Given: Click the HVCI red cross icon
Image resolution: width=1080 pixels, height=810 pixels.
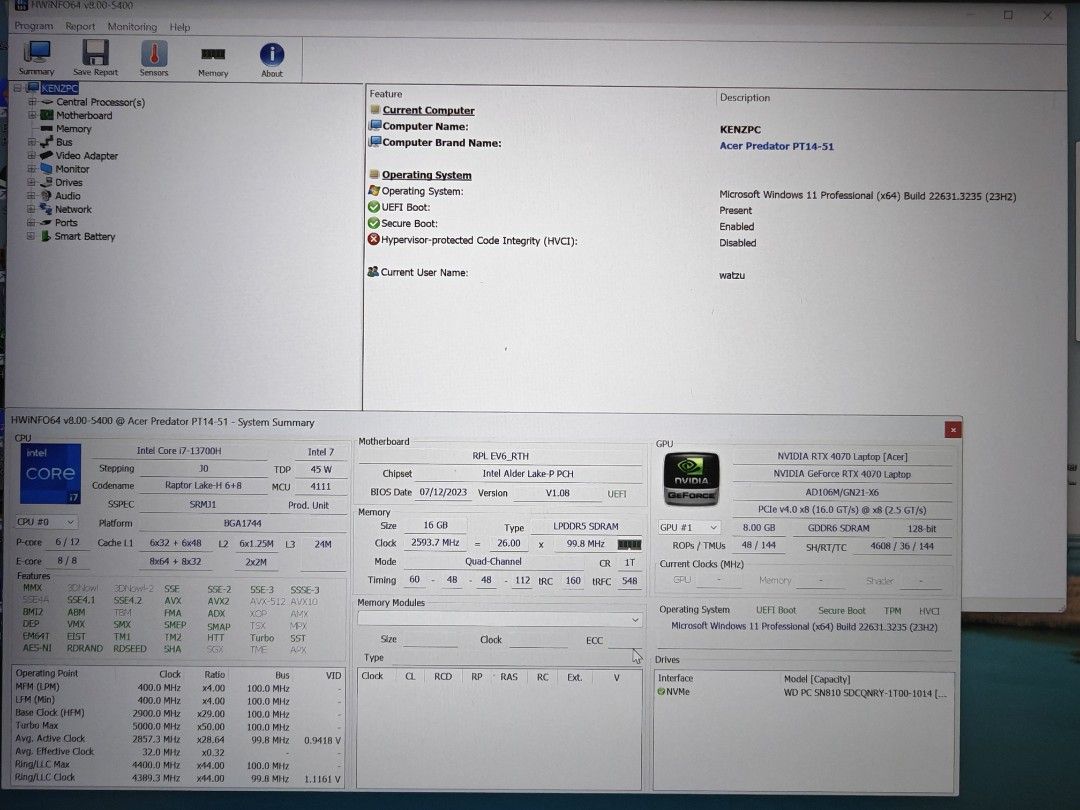Looking at the screenshot, I should coord(374,240).
